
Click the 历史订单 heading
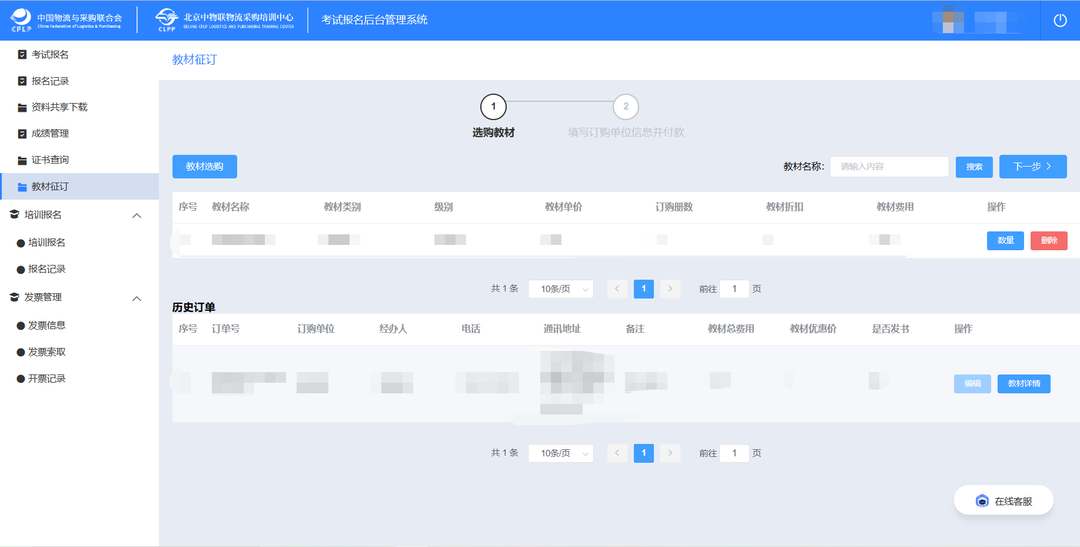(x=194, y=307)
